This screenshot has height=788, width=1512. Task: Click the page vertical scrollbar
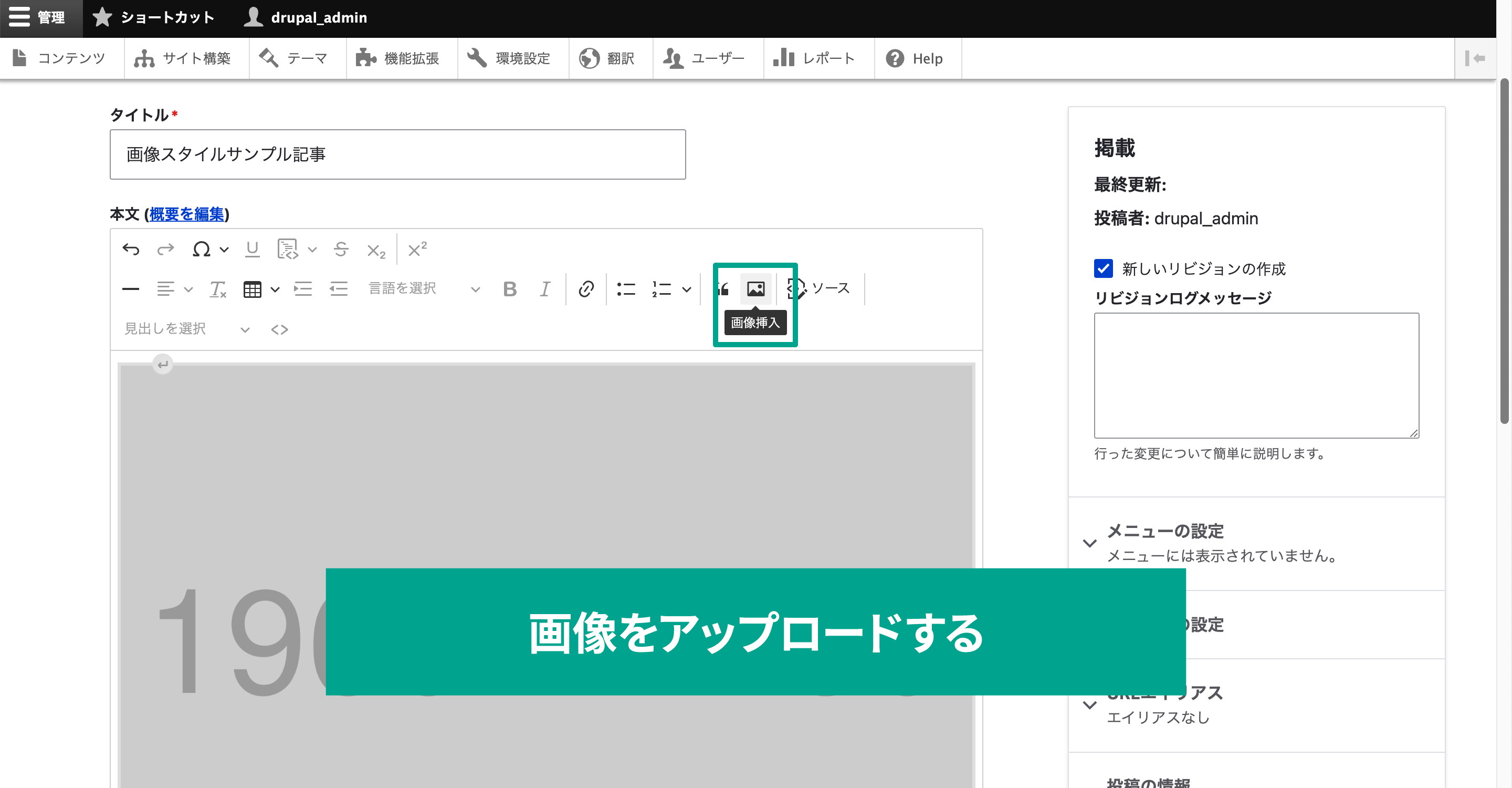click(1504, 251)
